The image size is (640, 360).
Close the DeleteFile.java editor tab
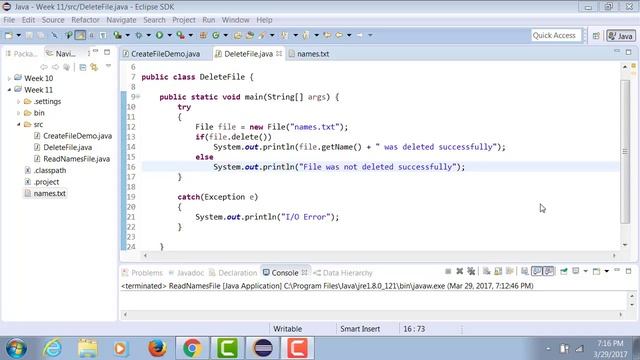279,53
